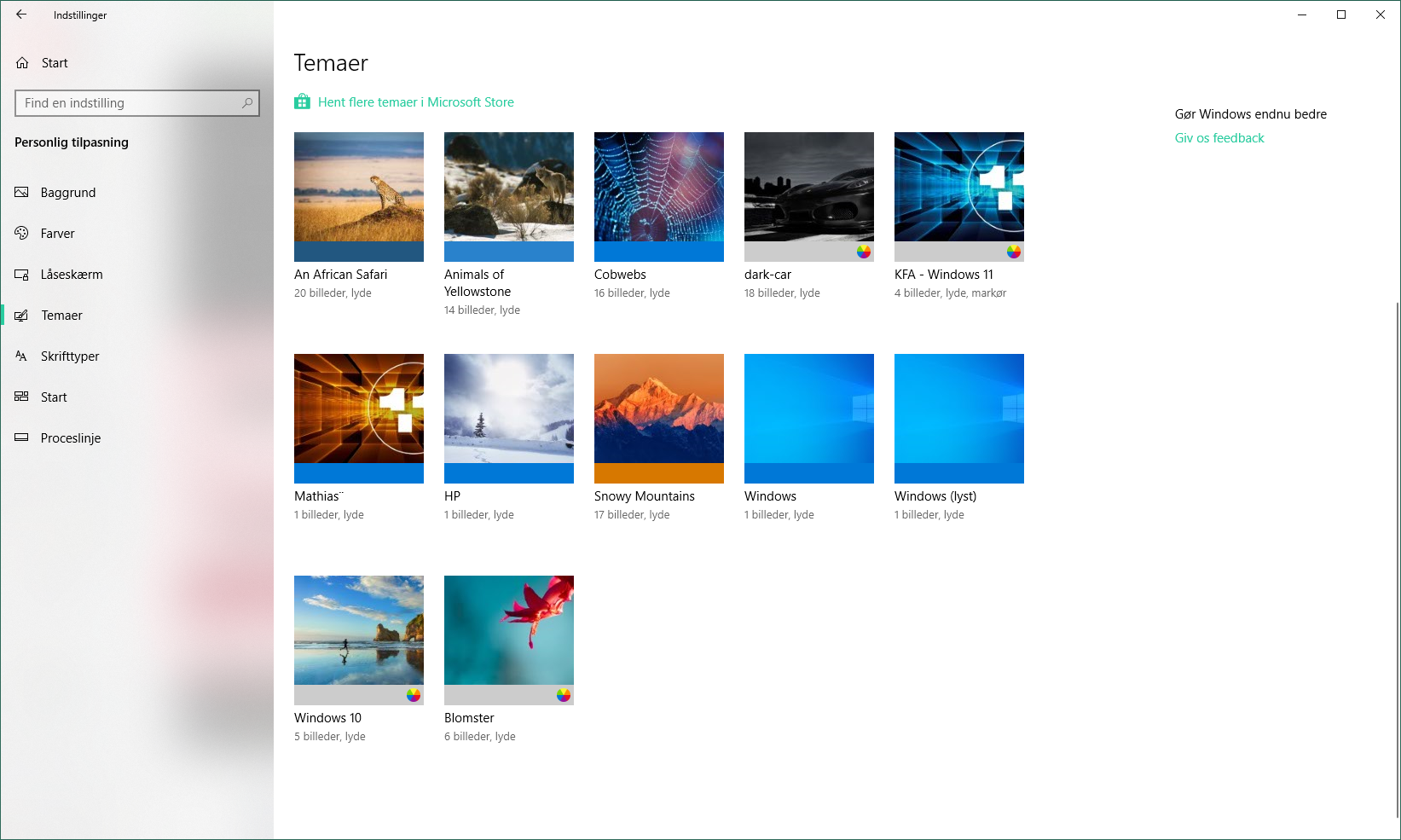This screenshot has width=1401, height=840.
Task: Click the Microsoft Store shopping bag icon
Action: tap(302, 101)
